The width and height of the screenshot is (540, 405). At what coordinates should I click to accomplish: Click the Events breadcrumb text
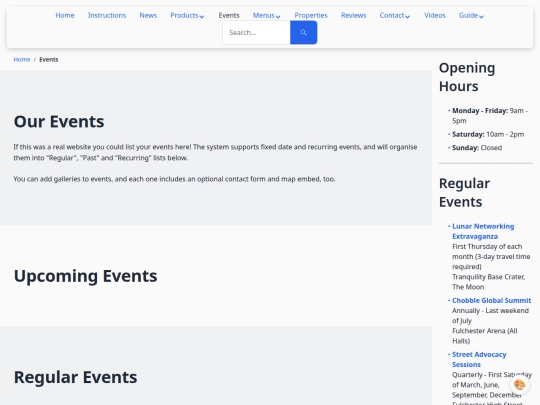[49, 60]
